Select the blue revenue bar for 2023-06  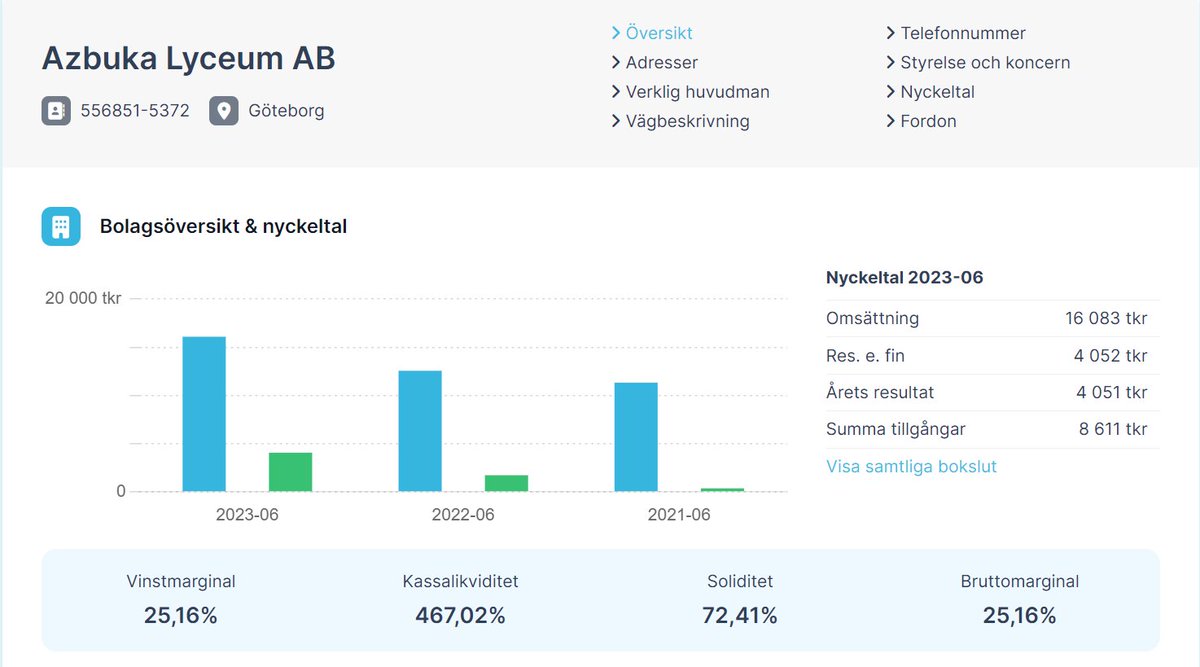(204, 413)
